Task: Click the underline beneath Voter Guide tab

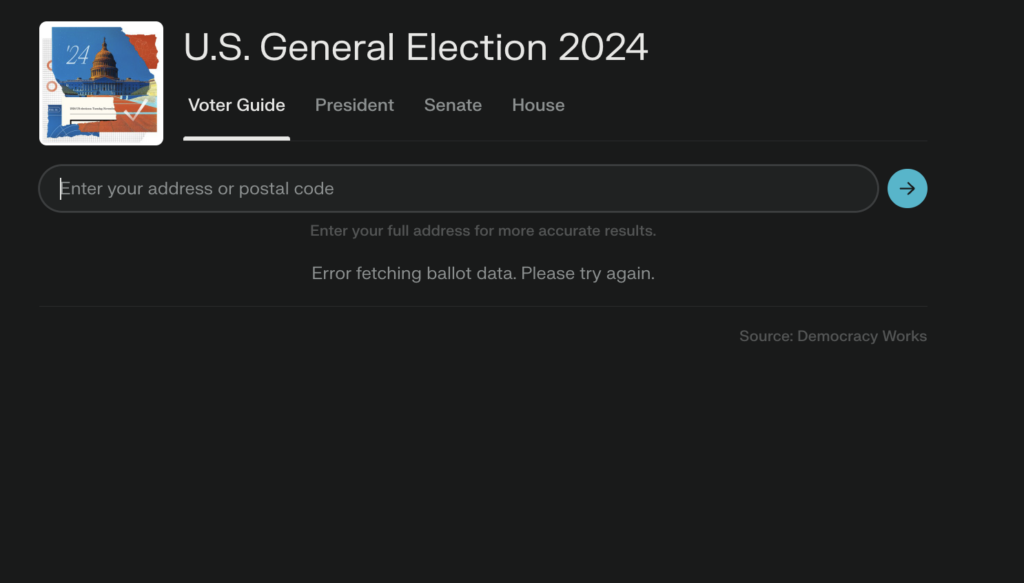Action: 236,138
